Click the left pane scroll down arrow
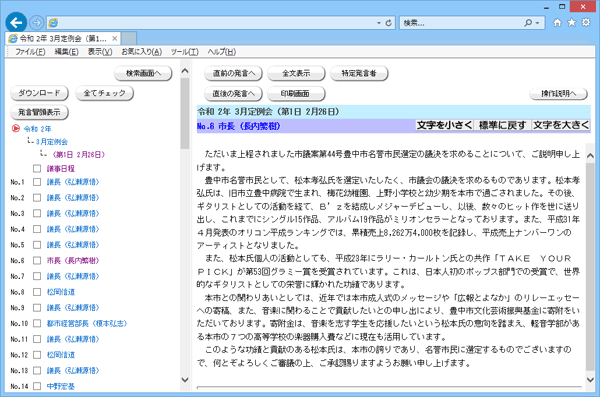The width and height of the screenshot is (600, 397). pos(185,379)
